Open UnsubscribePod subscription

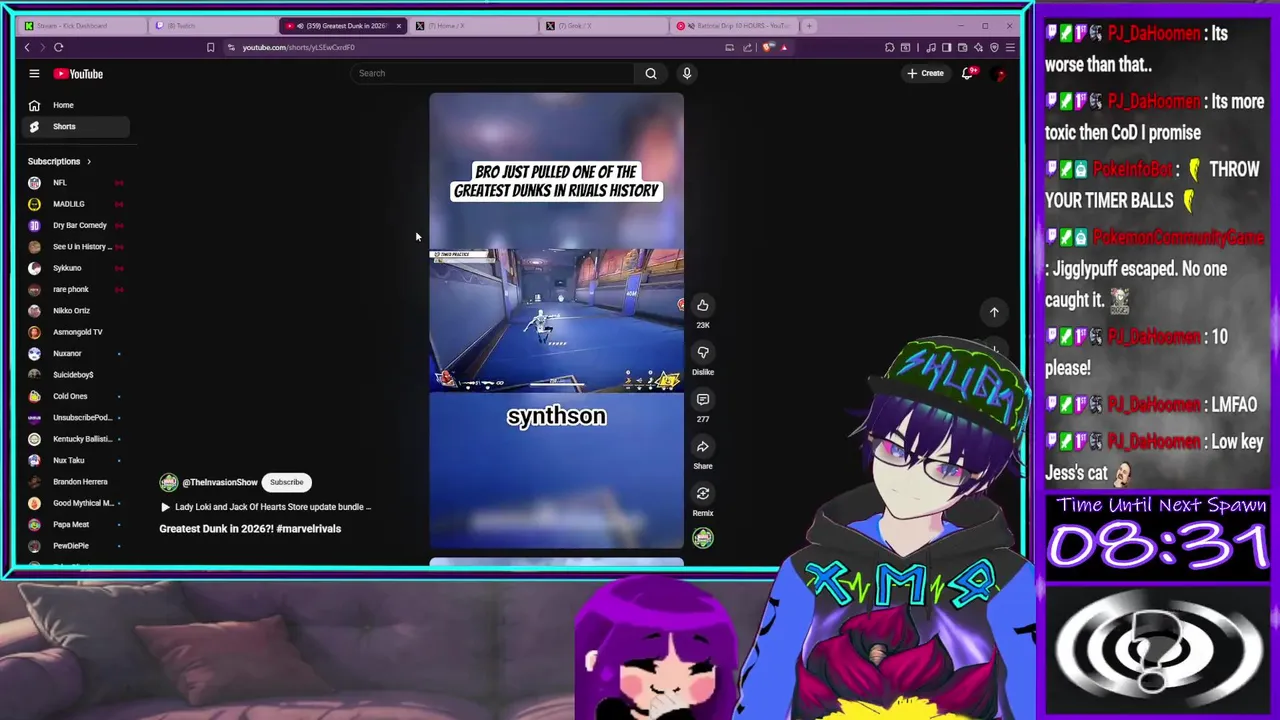(x=75, y=417)
